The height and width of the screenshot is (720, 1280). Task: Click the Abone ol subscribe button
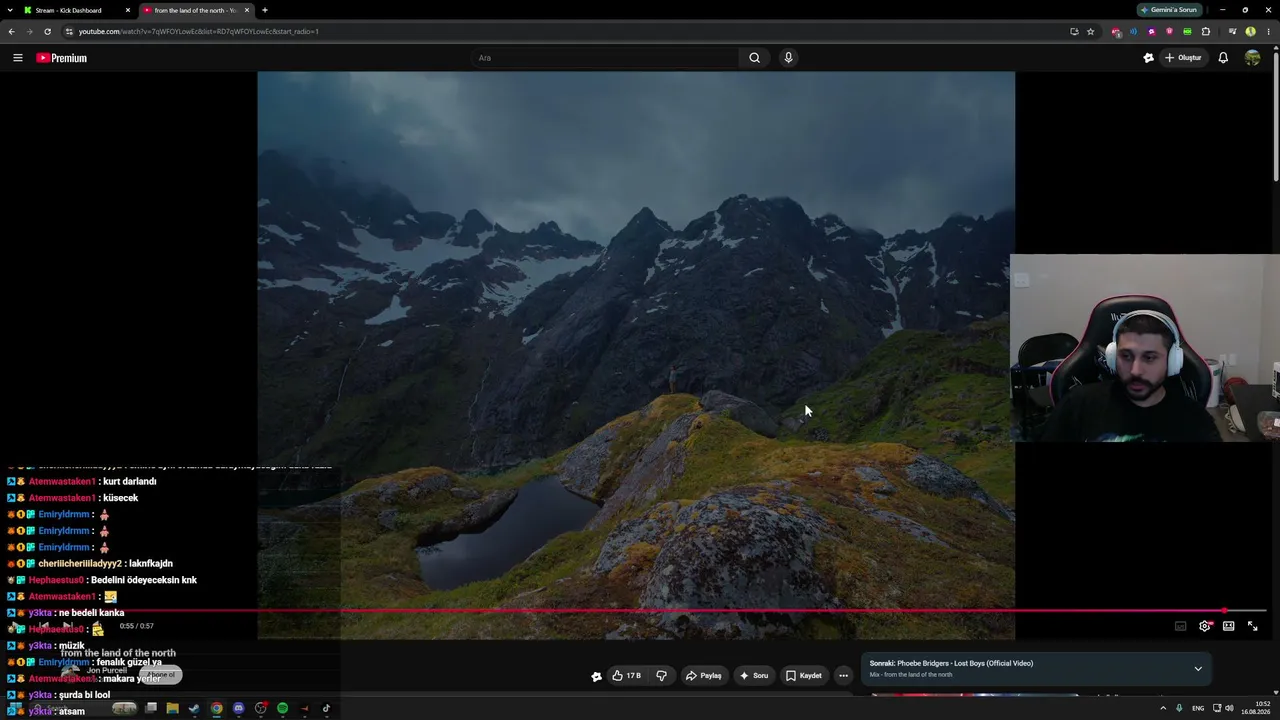point(160,675)
